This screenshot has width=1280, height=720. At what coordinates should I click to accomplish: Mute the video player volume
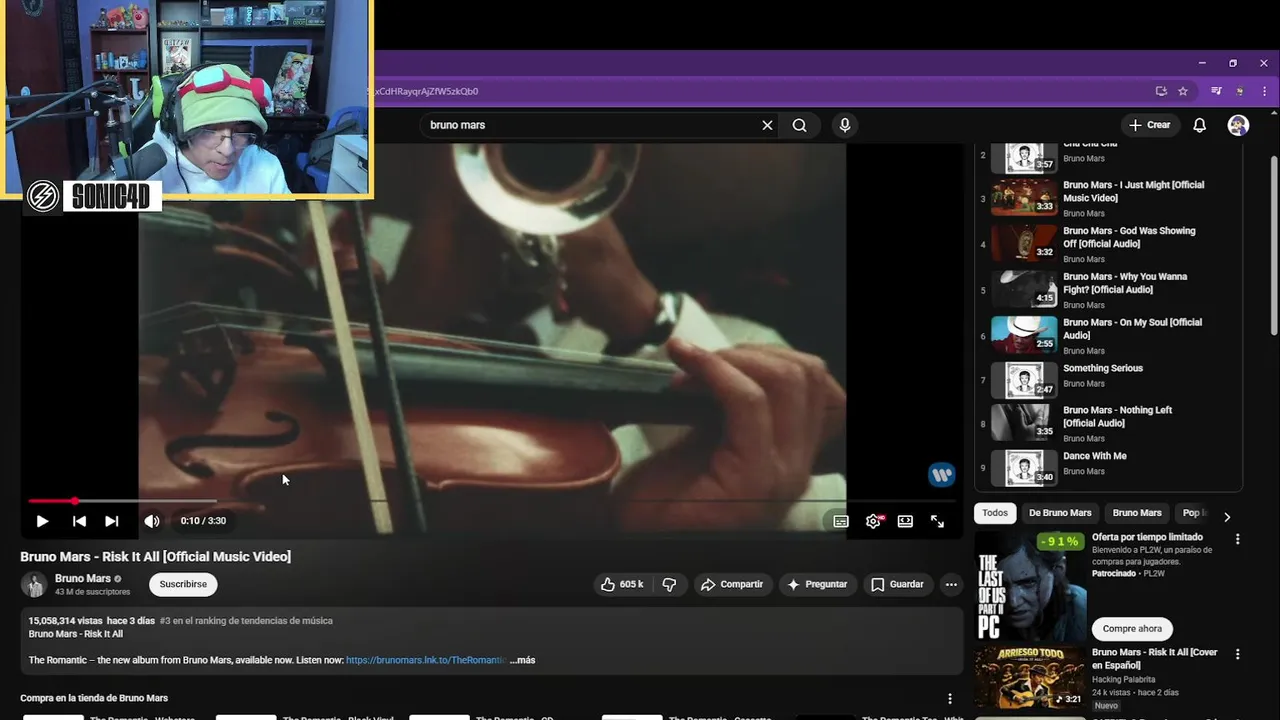pyautogui.click(x=152, y=521)
